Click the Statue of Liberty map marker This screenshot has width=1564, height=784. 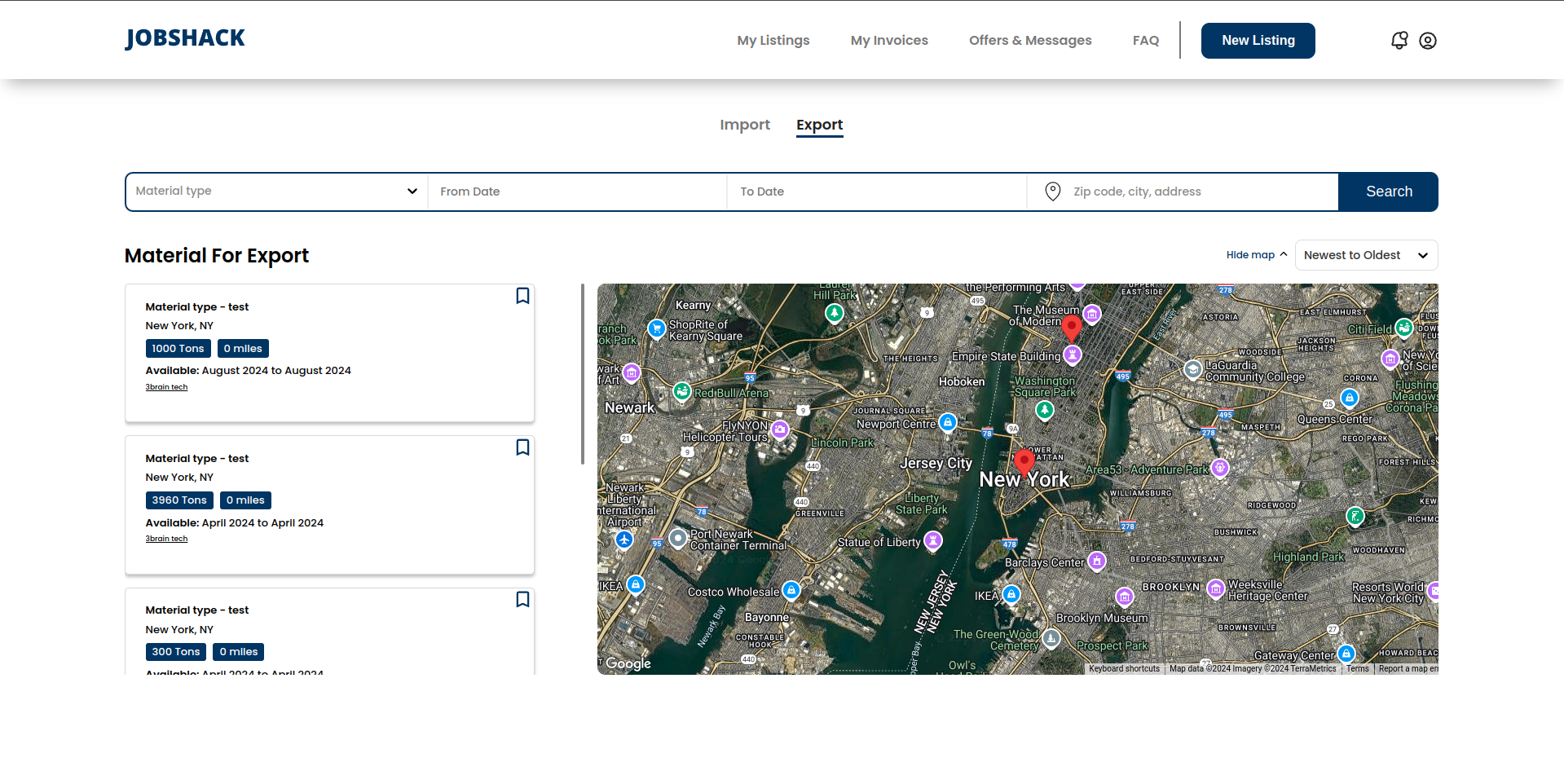click(933, 540)
